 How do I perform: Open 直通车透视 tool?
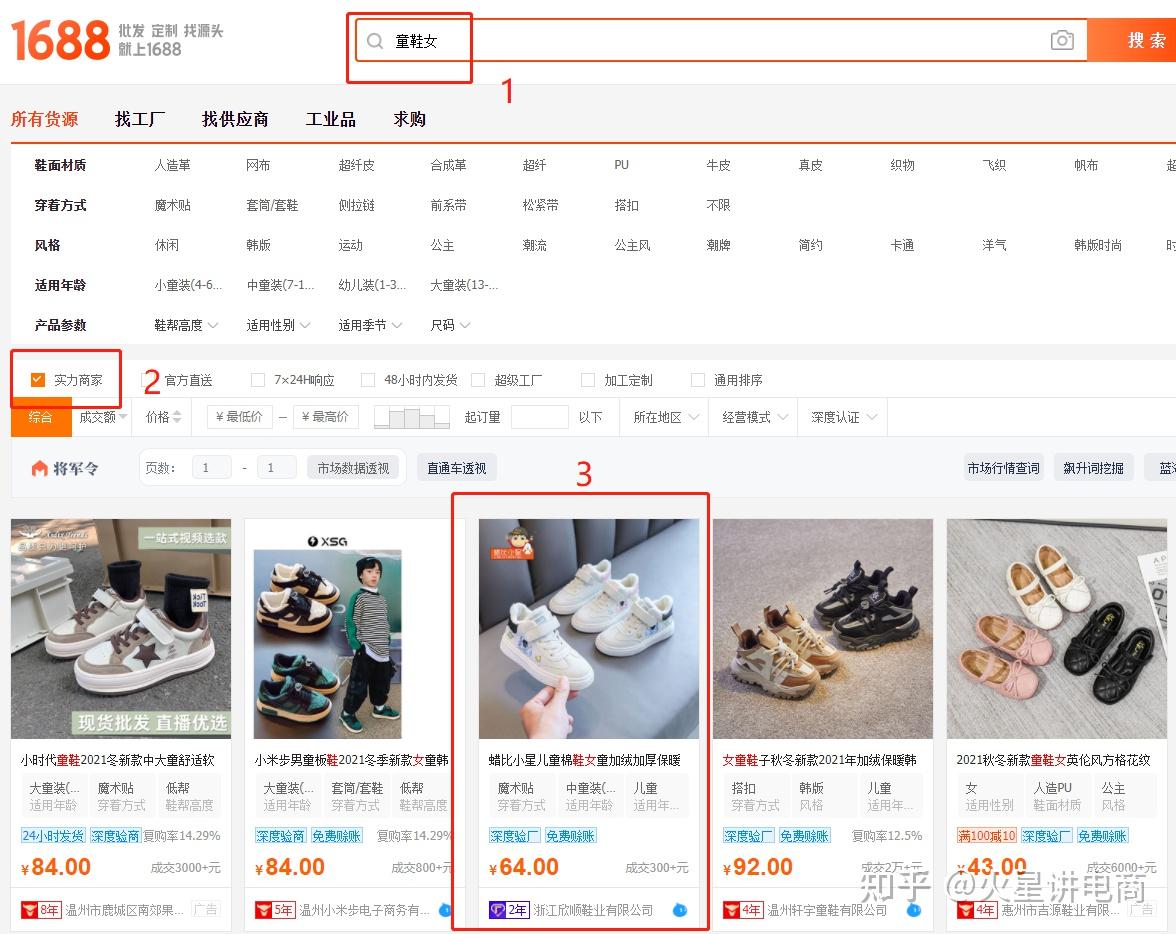[457, 468]
